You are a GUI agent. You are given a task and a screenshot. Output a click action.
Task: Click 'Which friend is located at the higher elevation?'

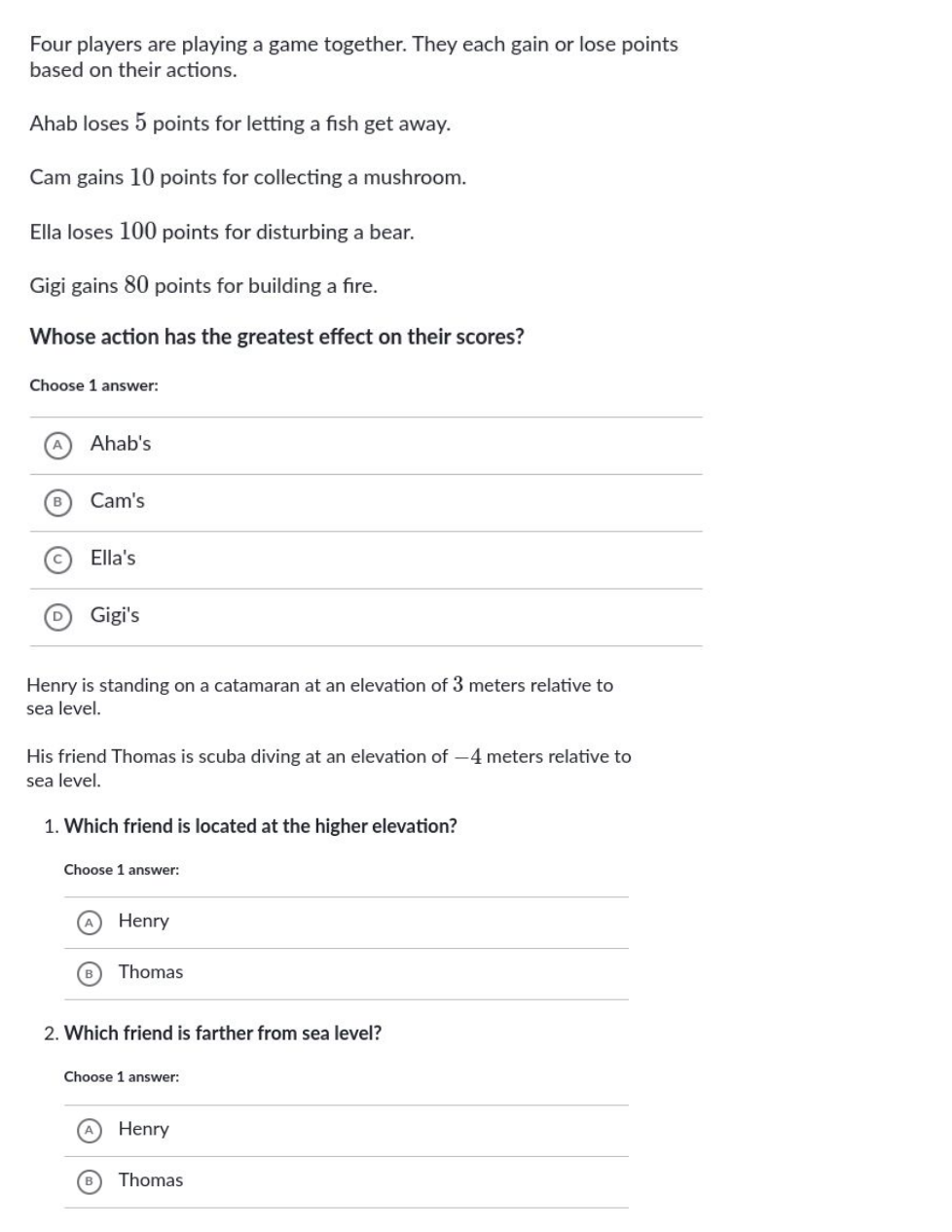coord(260,826)
